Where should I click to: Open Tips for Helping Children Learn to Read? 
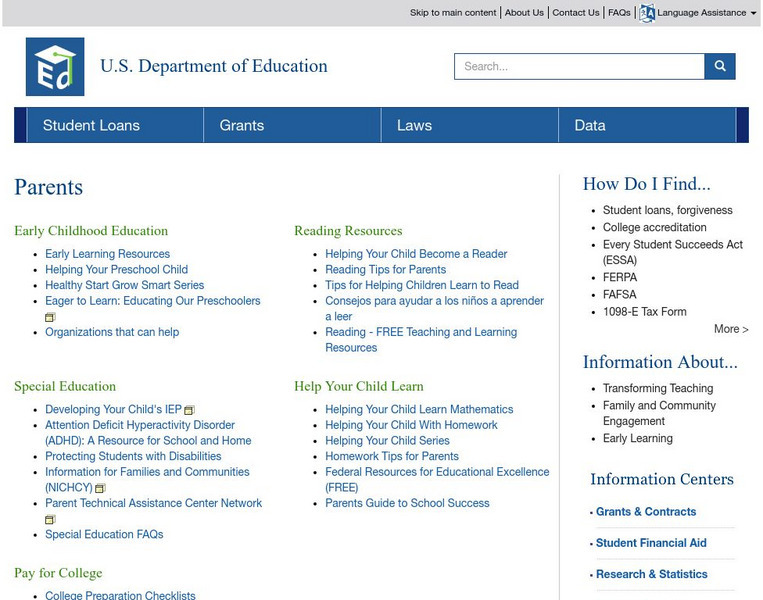pos(422,285)
